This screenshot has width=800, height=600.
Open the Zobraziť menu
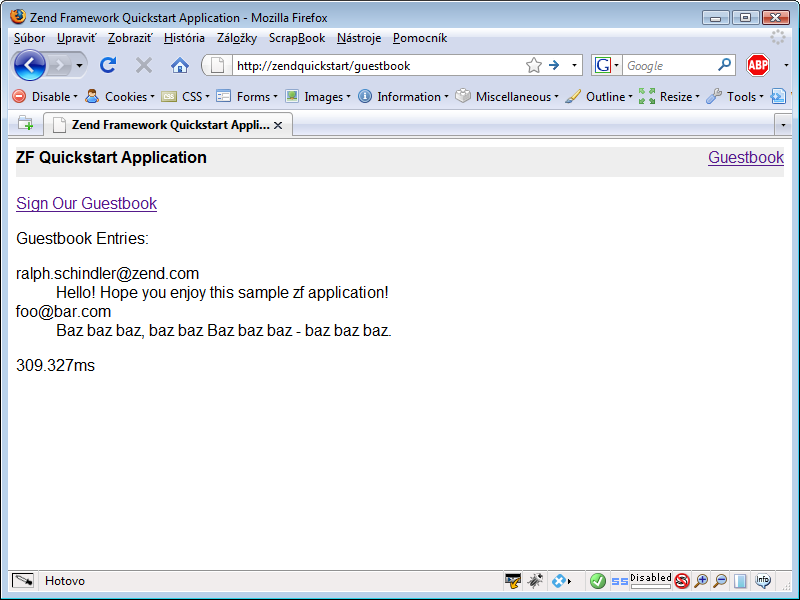[x=130, y=38]
